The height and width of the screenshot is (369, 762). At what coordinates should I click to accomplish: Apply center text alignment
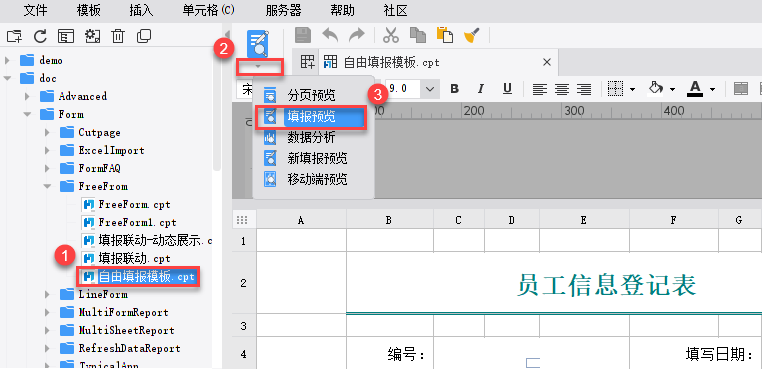pos(562,89)
